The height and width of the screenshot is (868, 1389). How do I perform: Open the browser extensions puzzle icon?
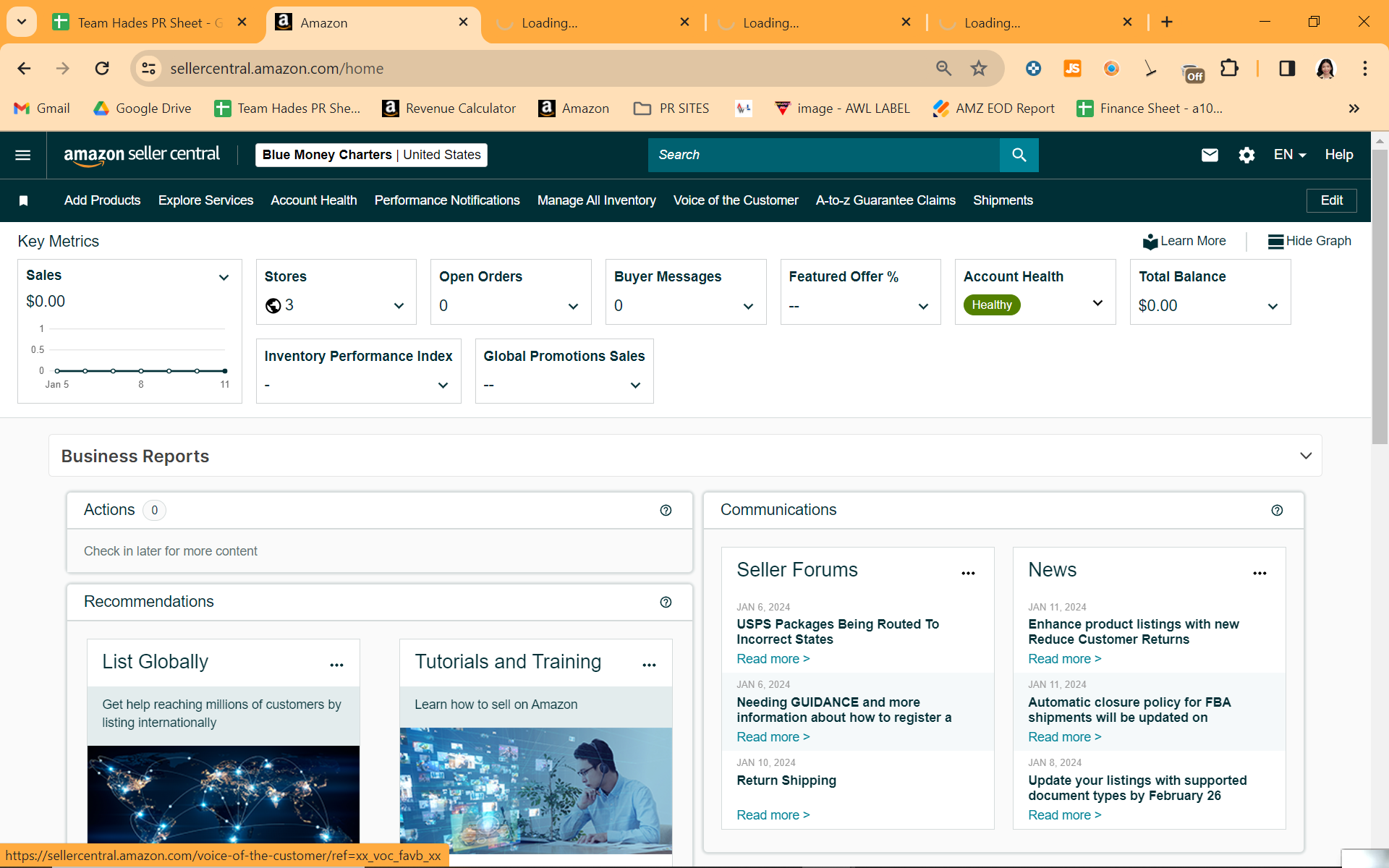[1229, 69]
